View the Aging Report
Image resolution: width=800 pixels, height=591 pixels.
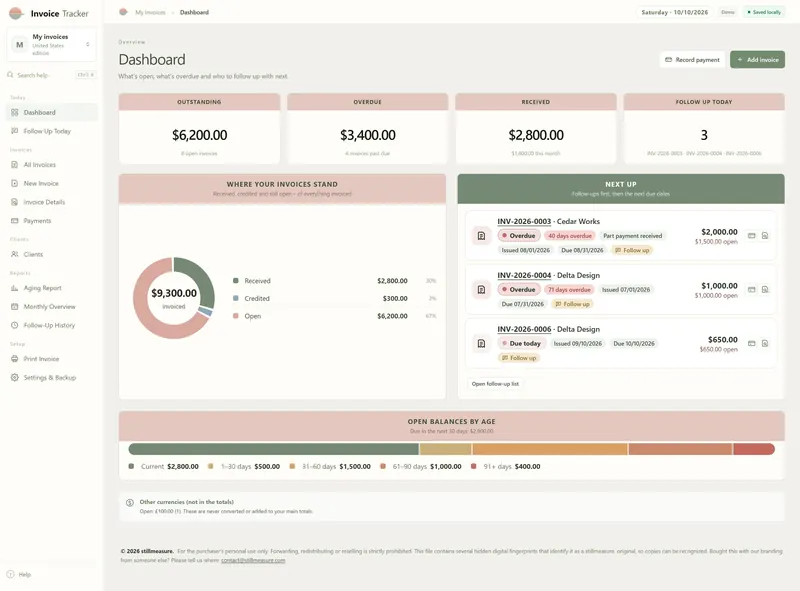[51, 288]
